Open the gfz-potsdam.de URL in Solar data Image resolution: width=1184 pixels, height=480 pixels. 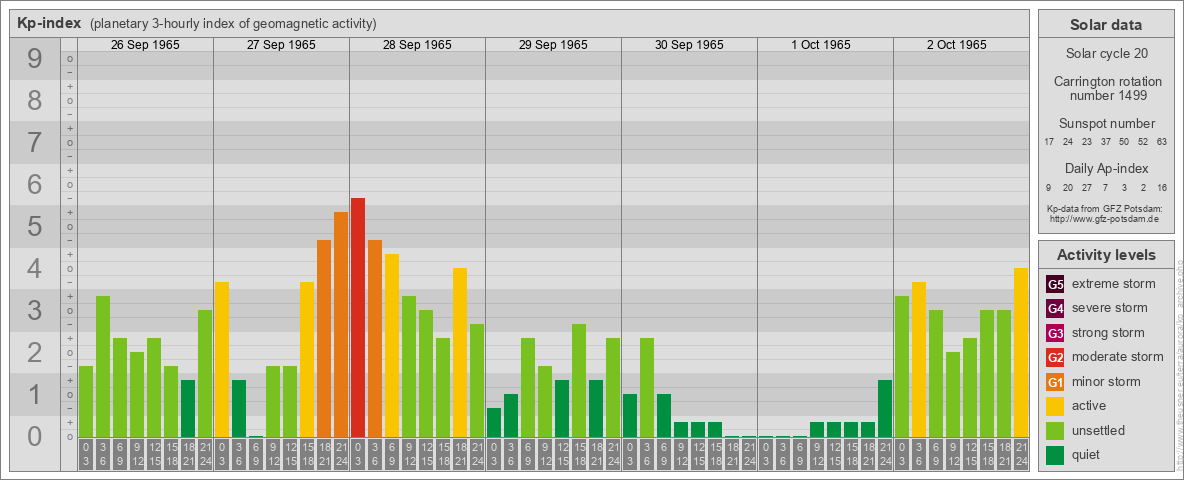click(x=1106, y=218)
